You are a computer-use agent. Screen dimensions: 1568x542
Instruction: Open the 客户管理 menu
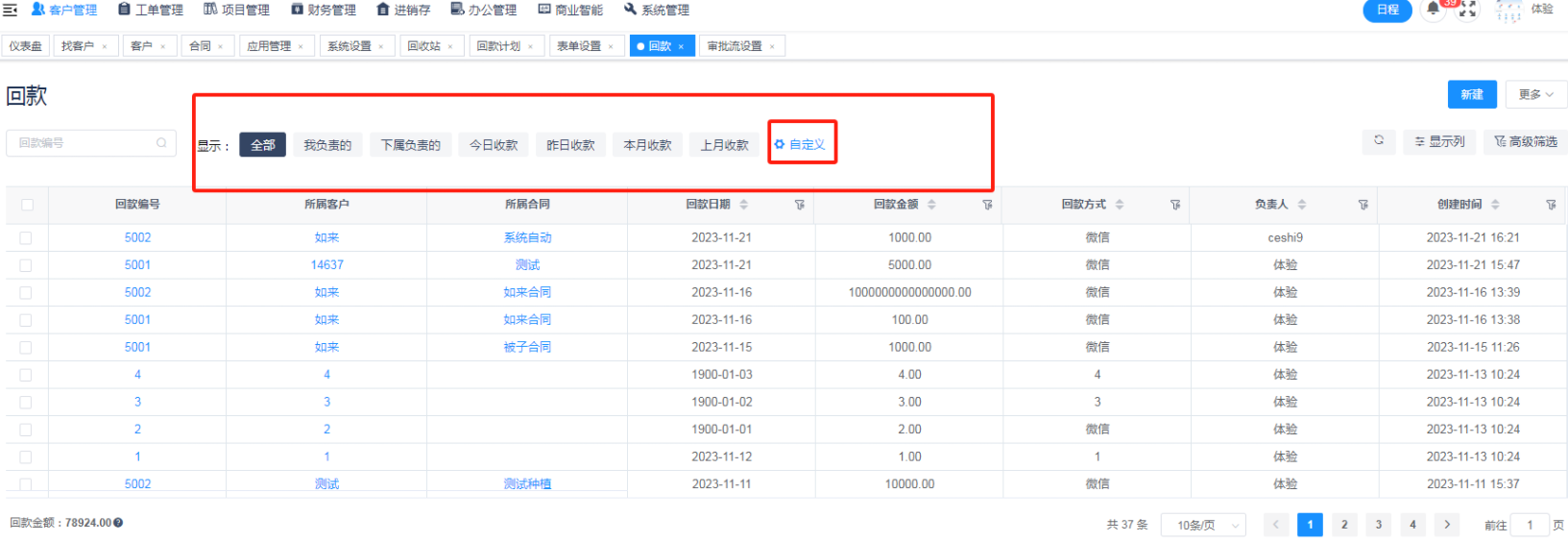(x=64, y=10)
